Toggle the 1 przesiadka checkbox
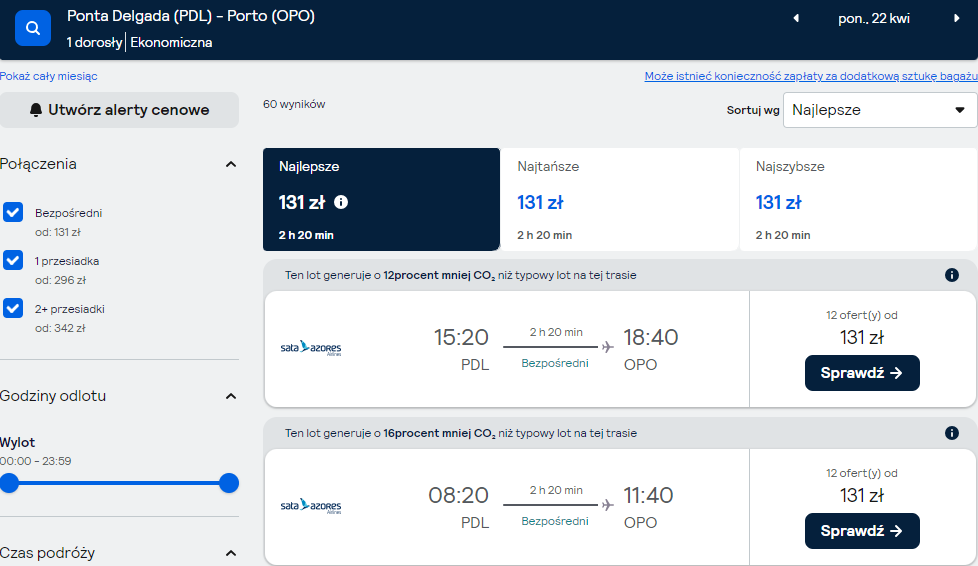978x566 pixels. pyautogui.click(x=13, y=260)
